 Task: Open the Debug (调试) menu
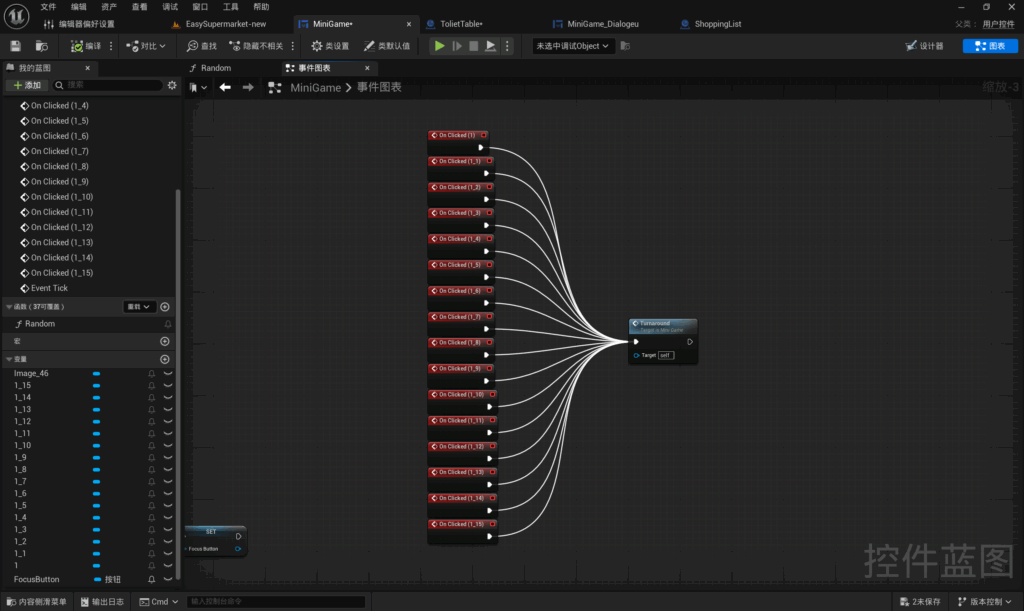170,7
